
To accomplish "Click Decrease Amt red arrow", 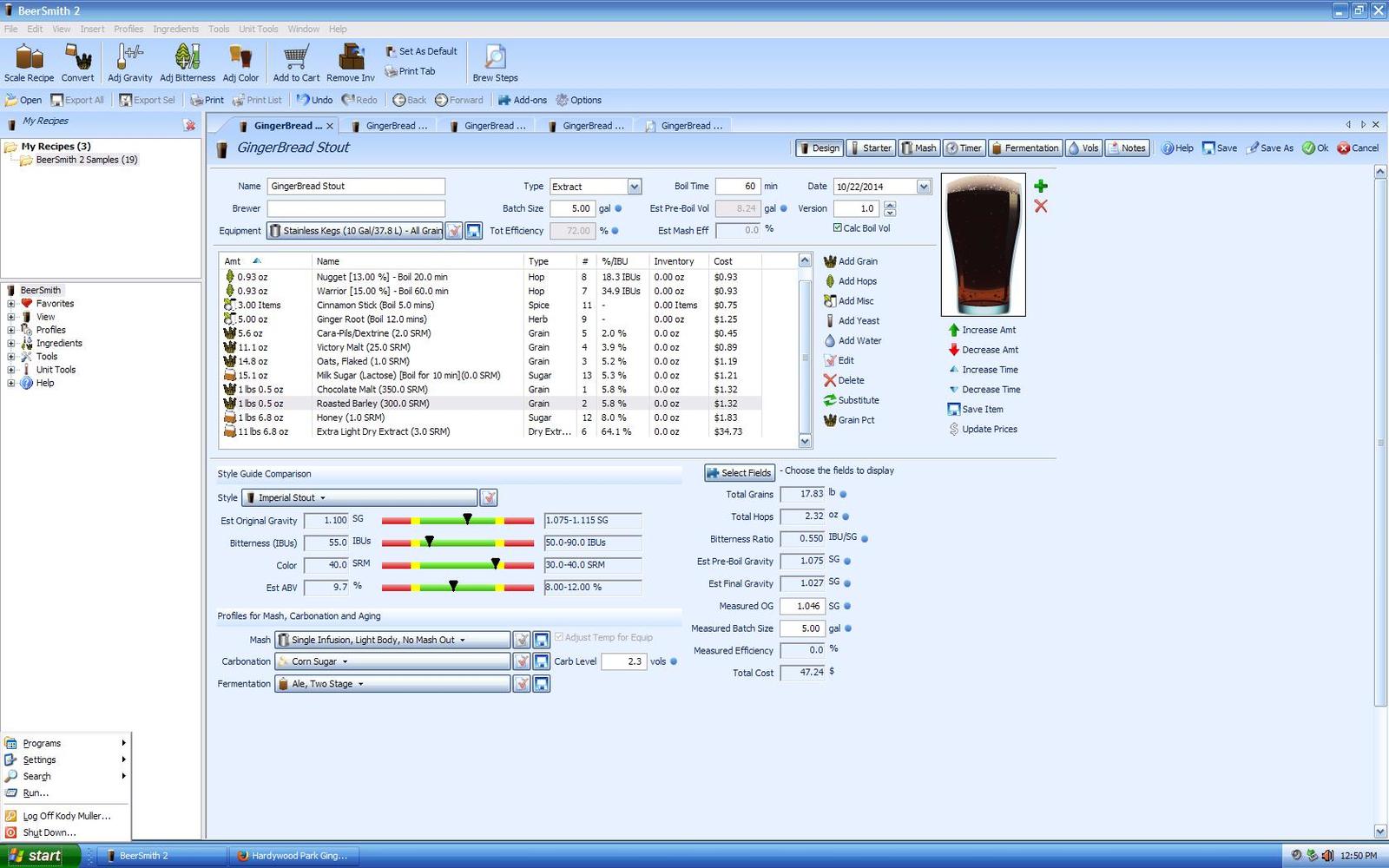I will (x=954, y=350).
